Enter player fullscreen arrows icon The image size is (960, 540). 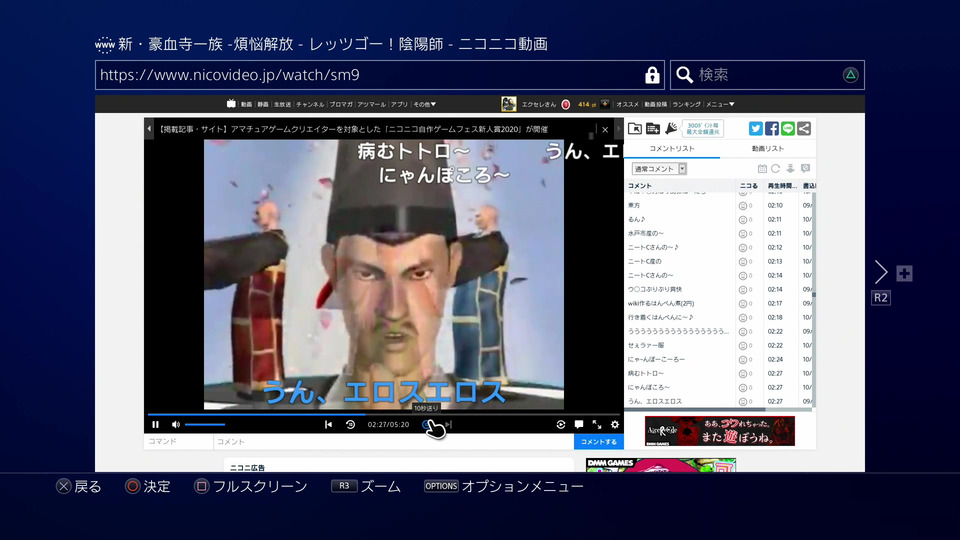click(597, 424)
